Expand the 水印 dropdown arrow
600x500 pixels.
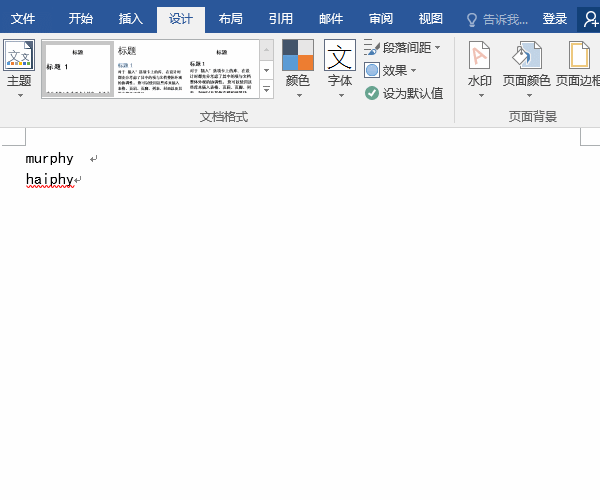[481, 95]
